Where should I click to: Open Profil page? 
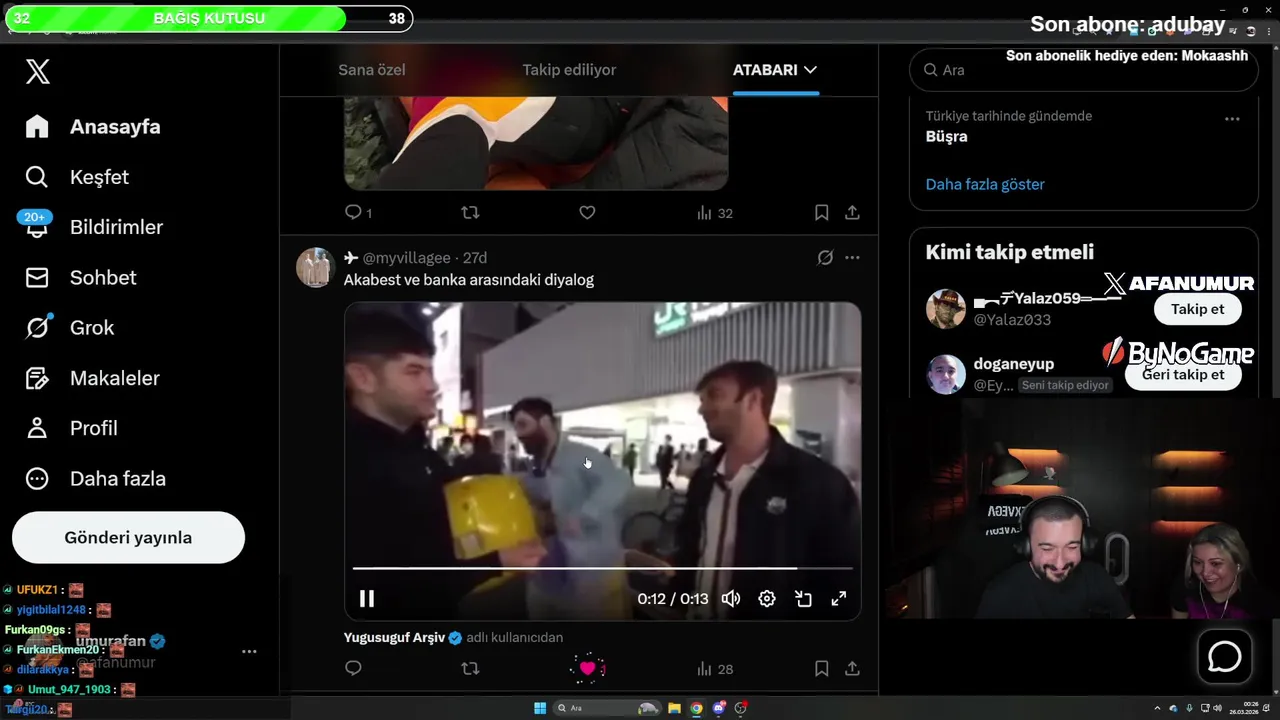tap(71, 428)
